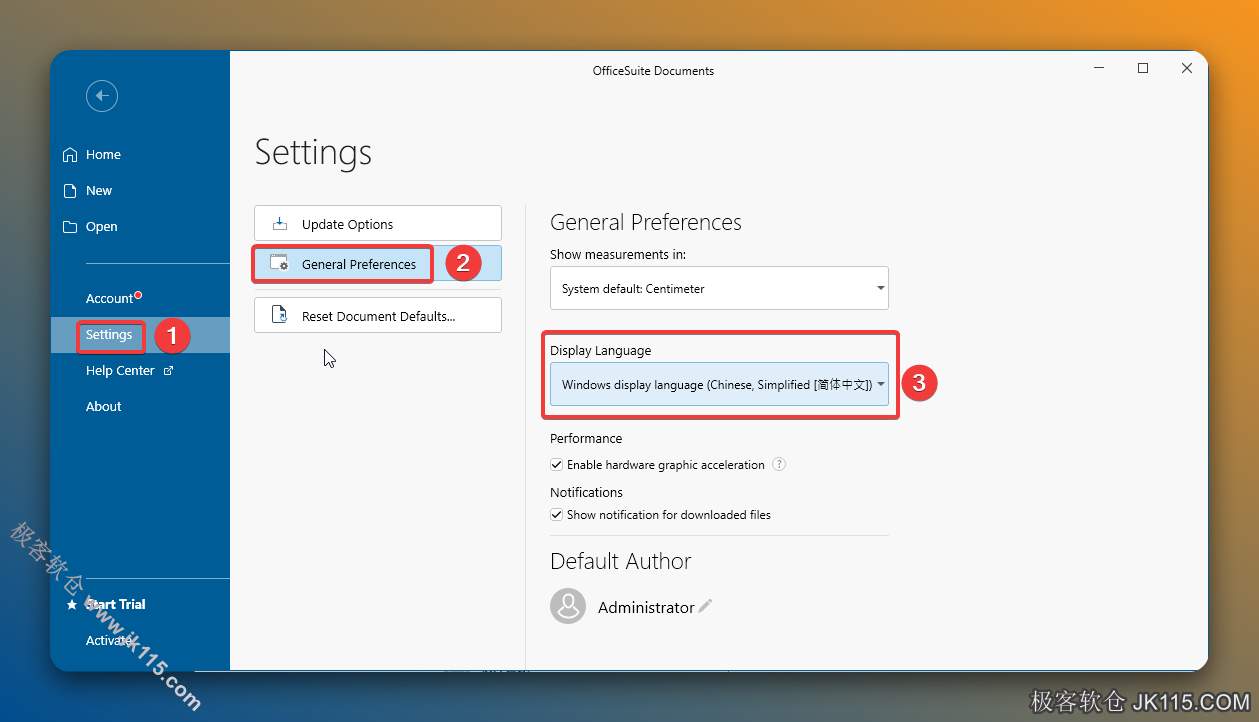Image resolution: width=1259 pixels, height=722 pixels.
Task: Click Reset Document Defaults button
Action: coord(378,315)
